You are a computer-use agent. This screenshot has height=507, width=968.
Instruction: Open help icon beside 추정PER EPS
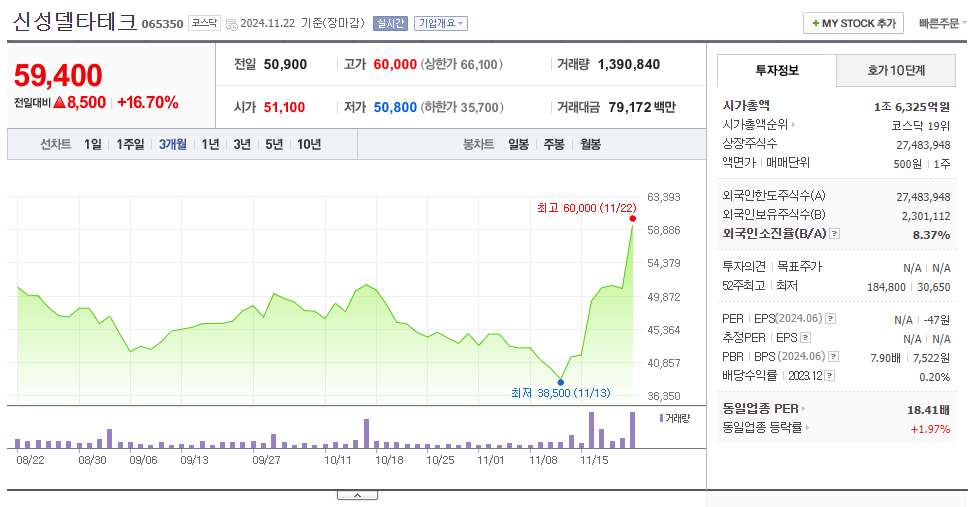[x=805, y=338]
